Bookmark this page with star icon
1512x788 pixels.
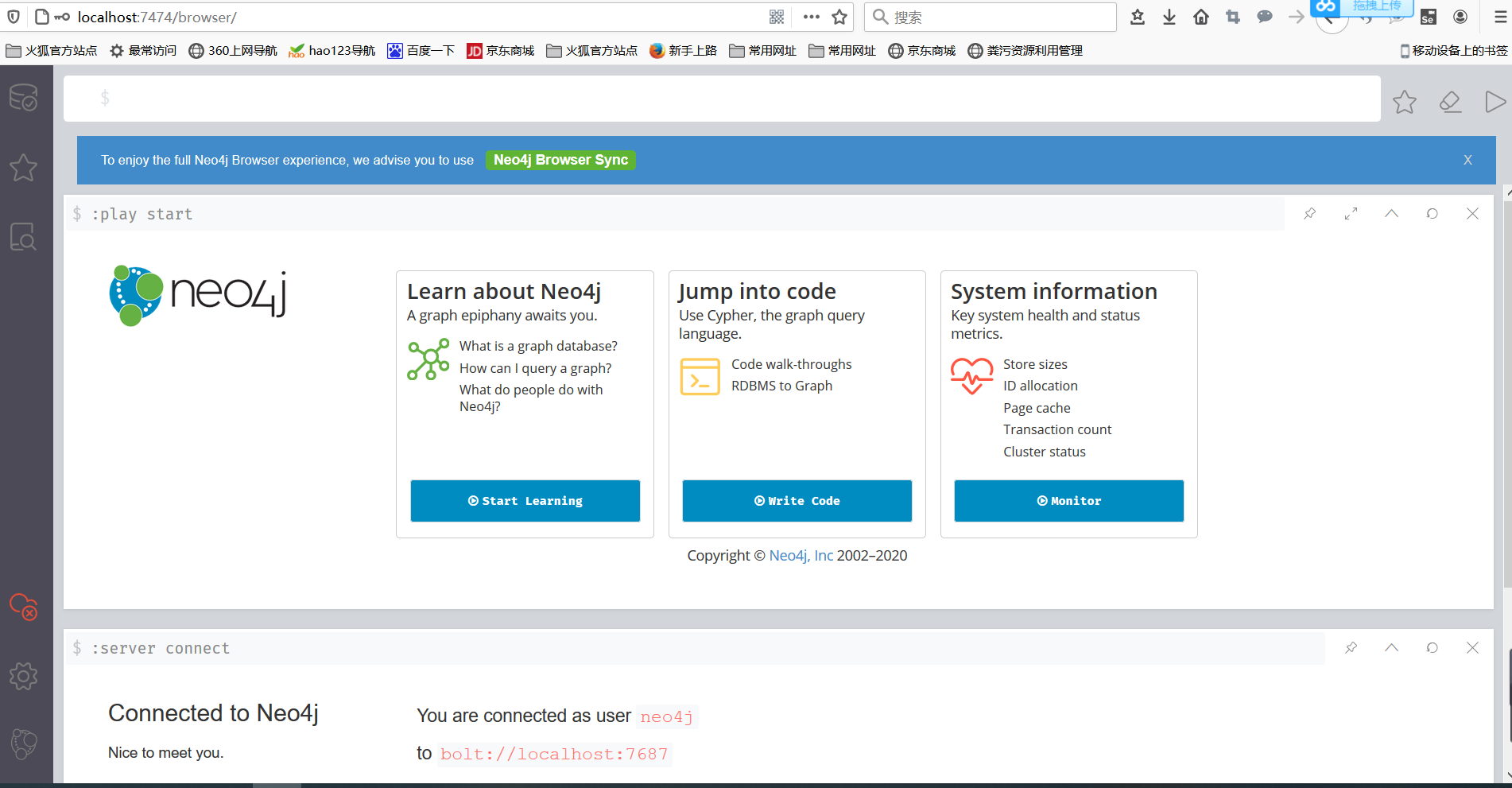pyautogui.click(x=839, y=17)
